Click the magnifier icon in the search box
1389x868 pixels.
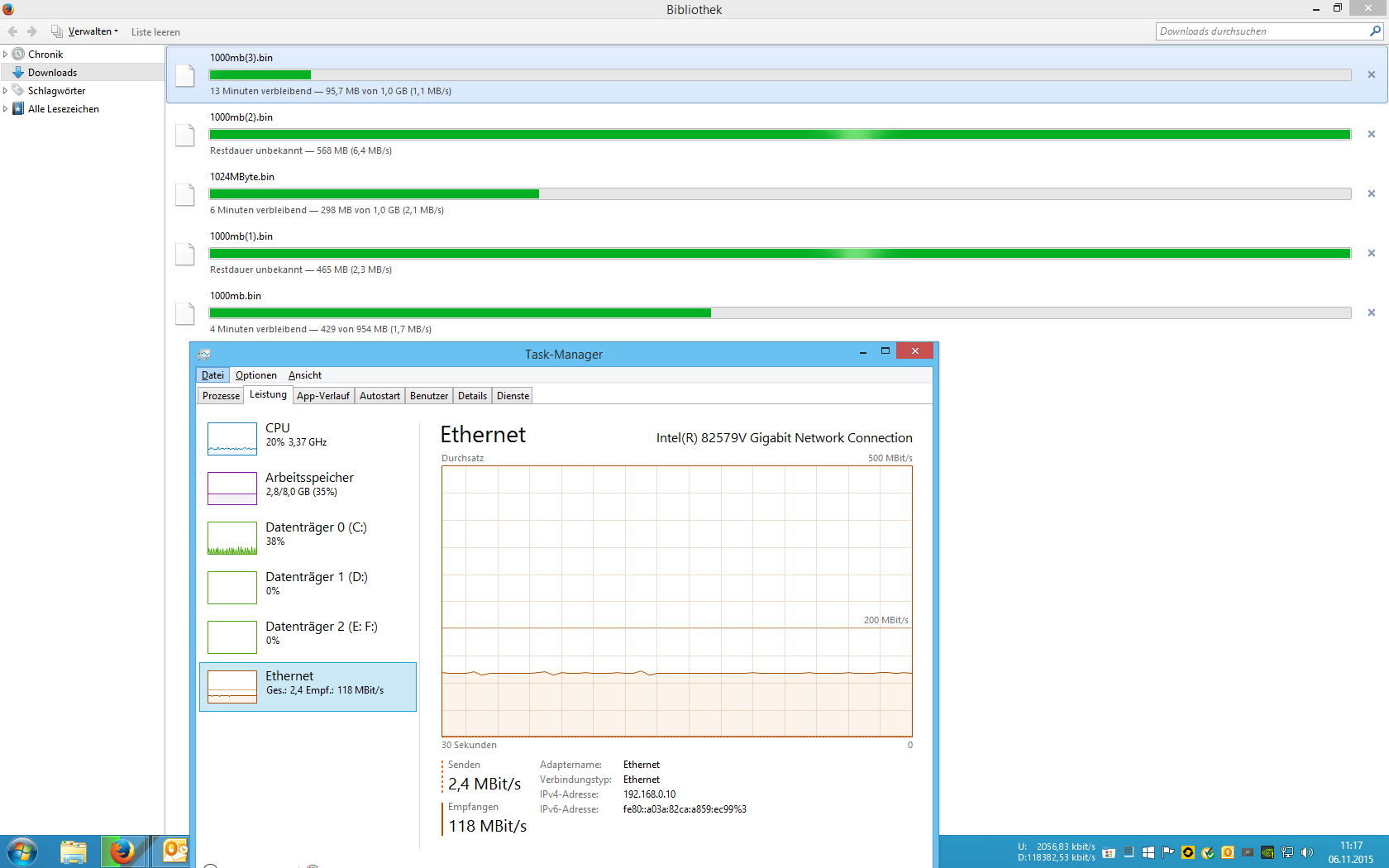pyautogui.click(x=1376, y=31)
